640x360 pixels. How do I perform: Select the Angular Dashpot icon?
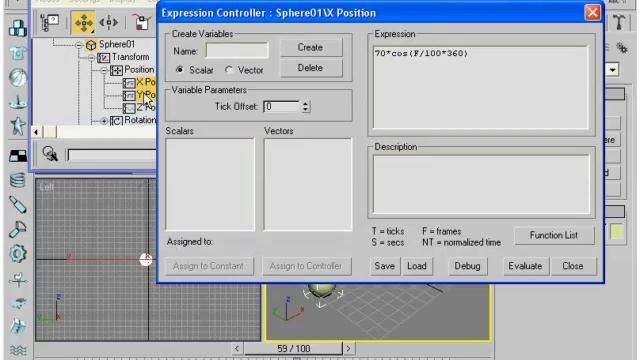click(x=18, y=229)
